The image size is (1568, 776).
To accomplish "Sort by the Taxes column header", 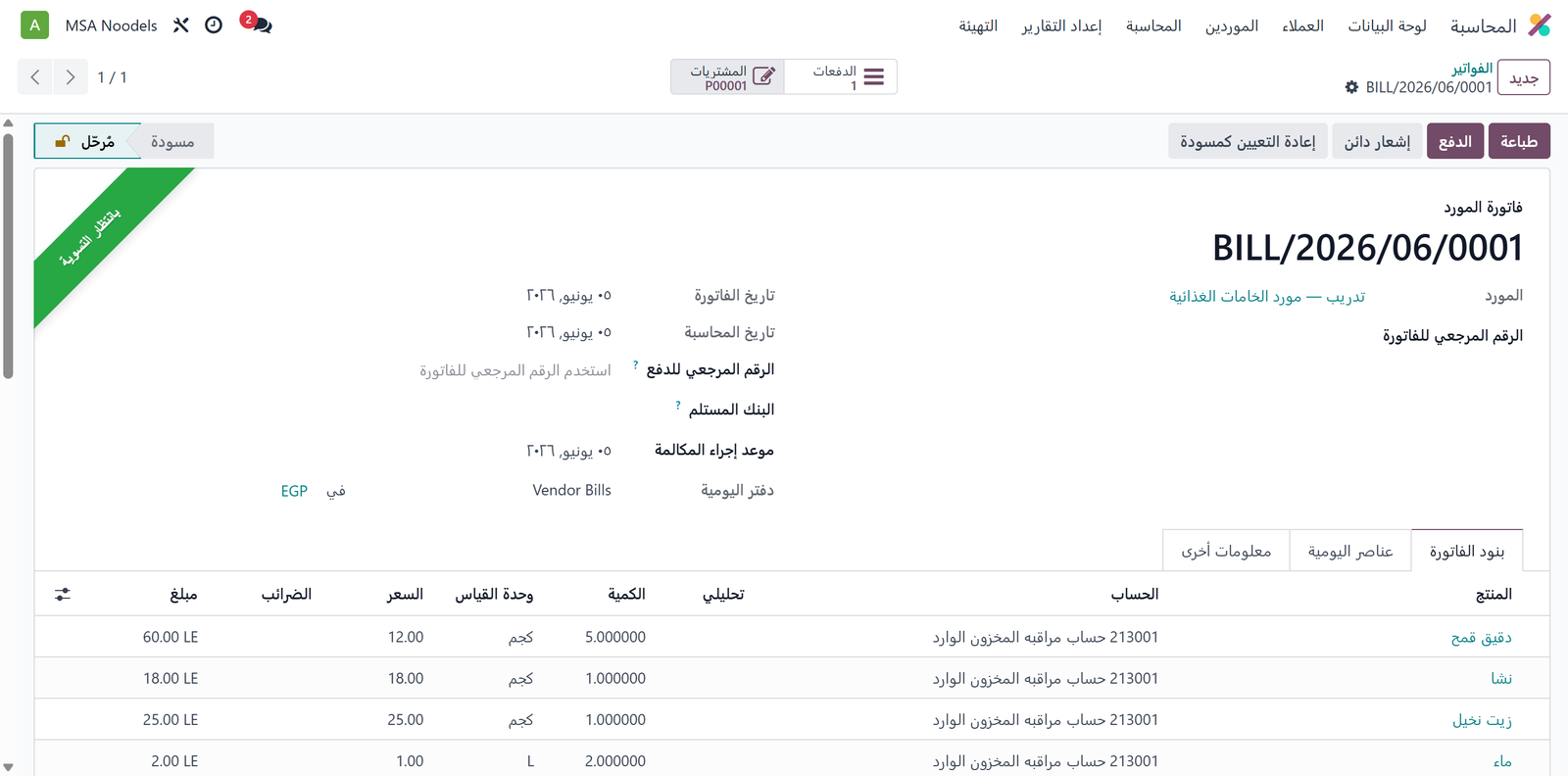I will click(286, 594).
